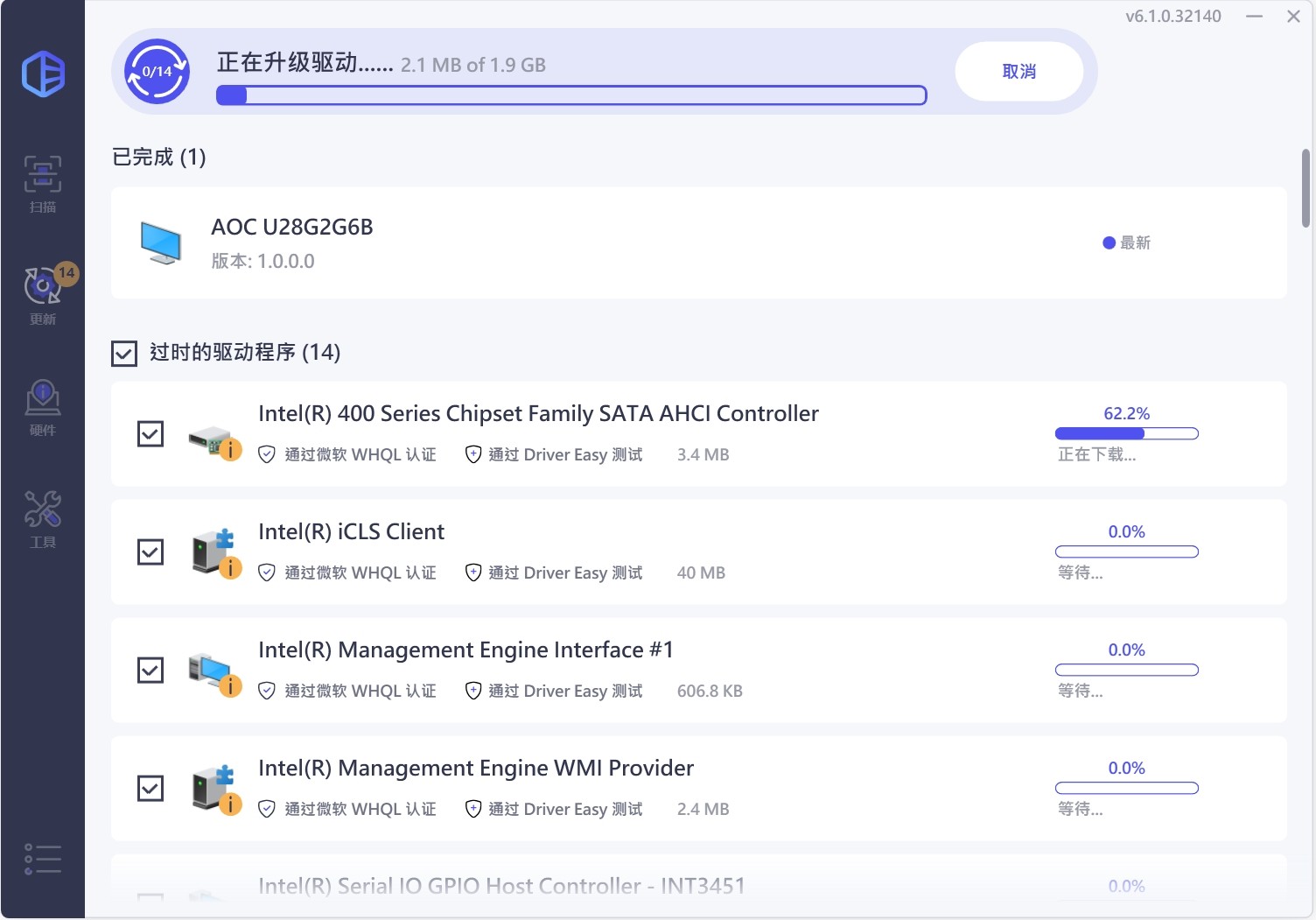Click the 2.4 MB size value

[x=703, y=809]
